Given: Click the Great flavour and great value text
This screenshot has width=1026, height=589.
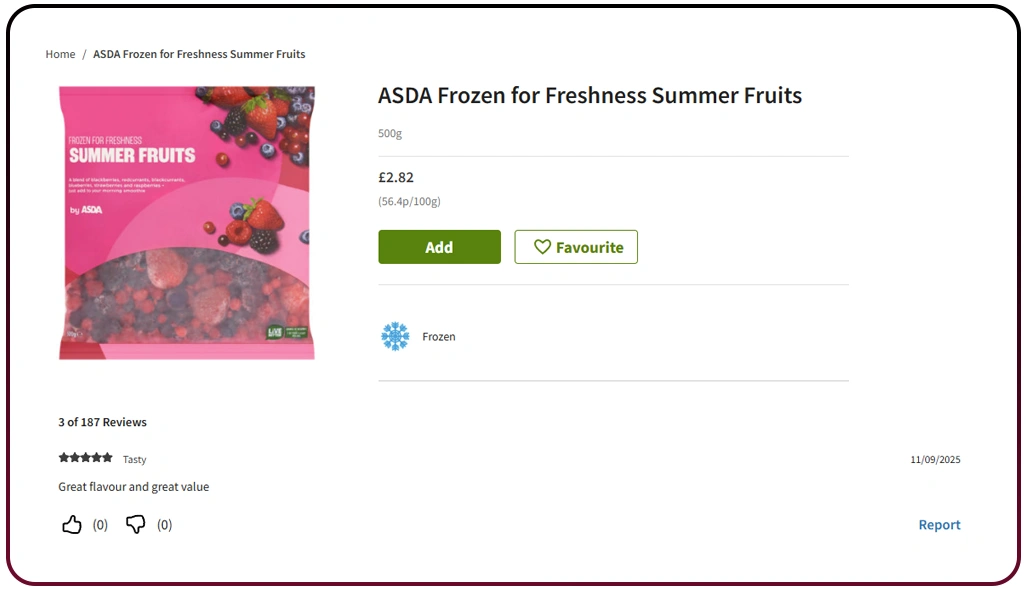Looking at the screenshot, I should pyautogui.click(x=134, y=487).
